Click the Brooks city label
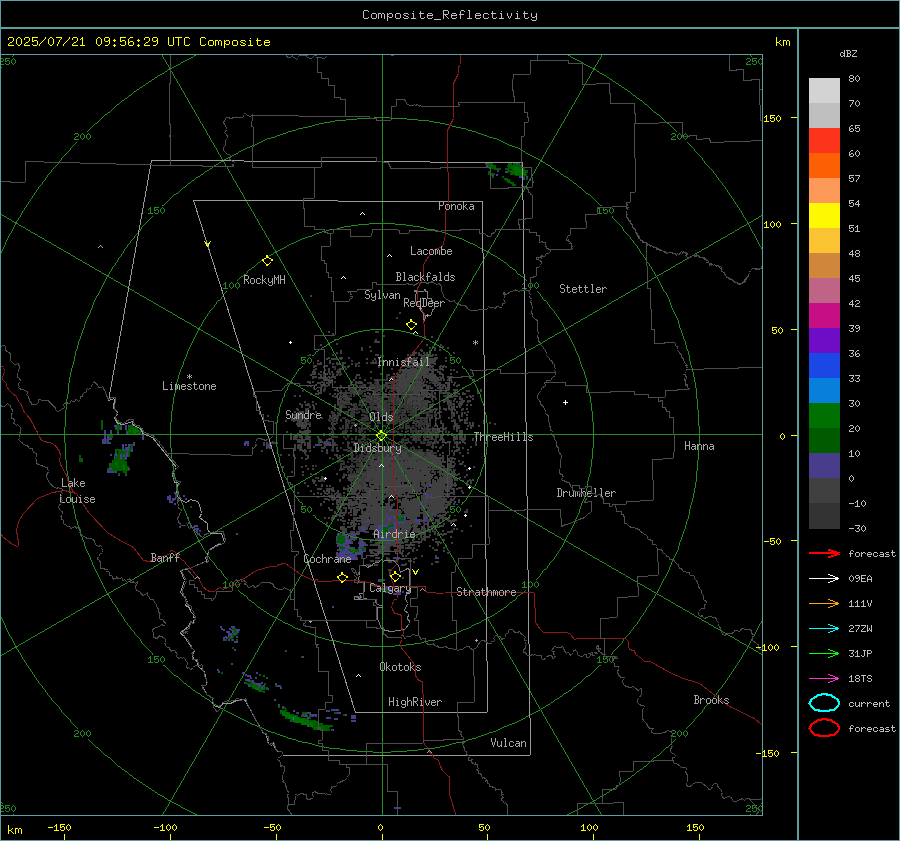Screen dimensions: 900x841 tap(711, 700)
